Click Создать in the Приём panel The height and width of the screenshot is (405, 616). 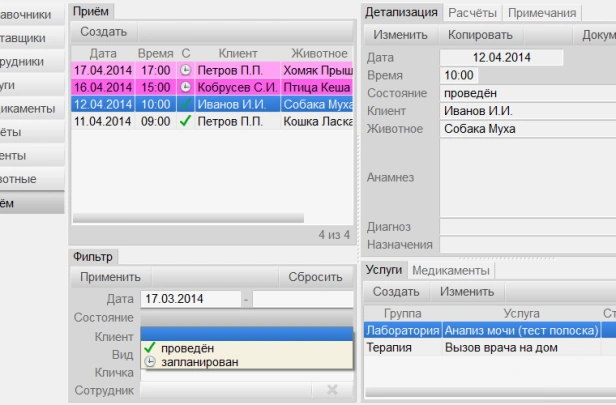(x=103, y=32)
